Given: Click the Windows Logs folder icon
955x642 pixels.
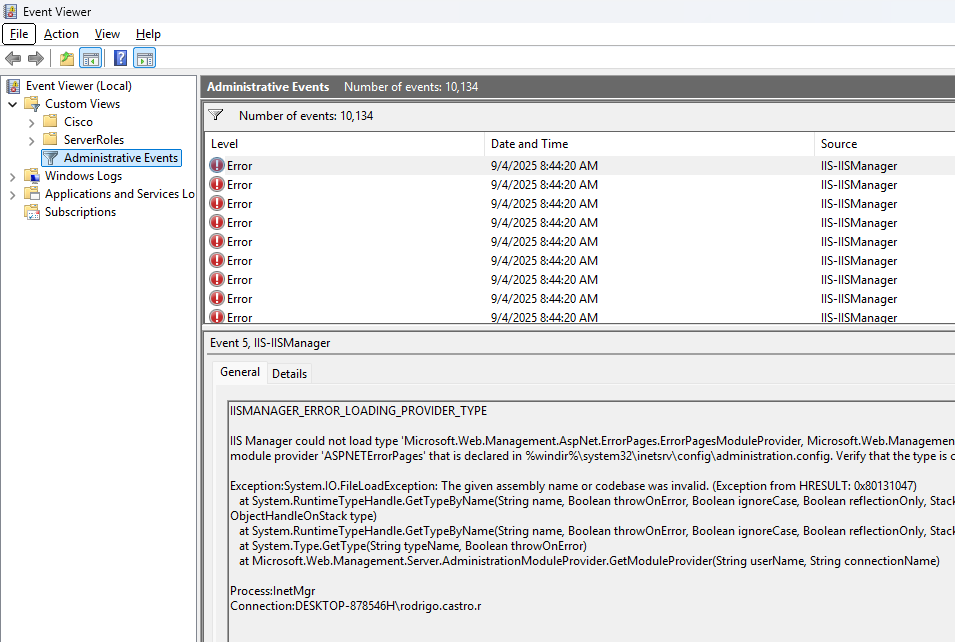Looking at the screenshot, I should tap(32, 175).
